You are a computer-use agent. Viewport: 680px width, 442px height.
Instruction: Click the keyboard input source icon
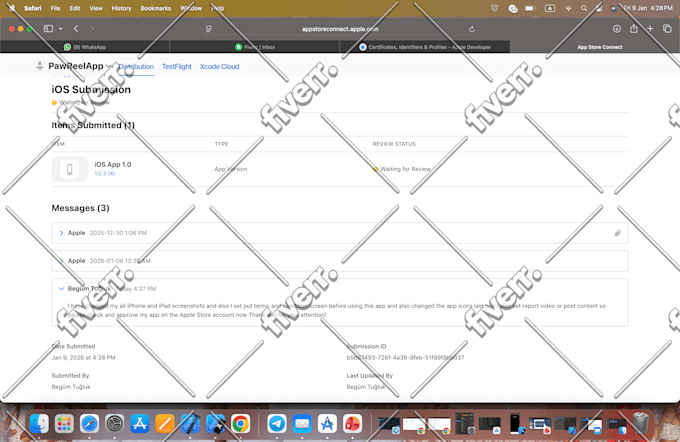tap(550, 8)
